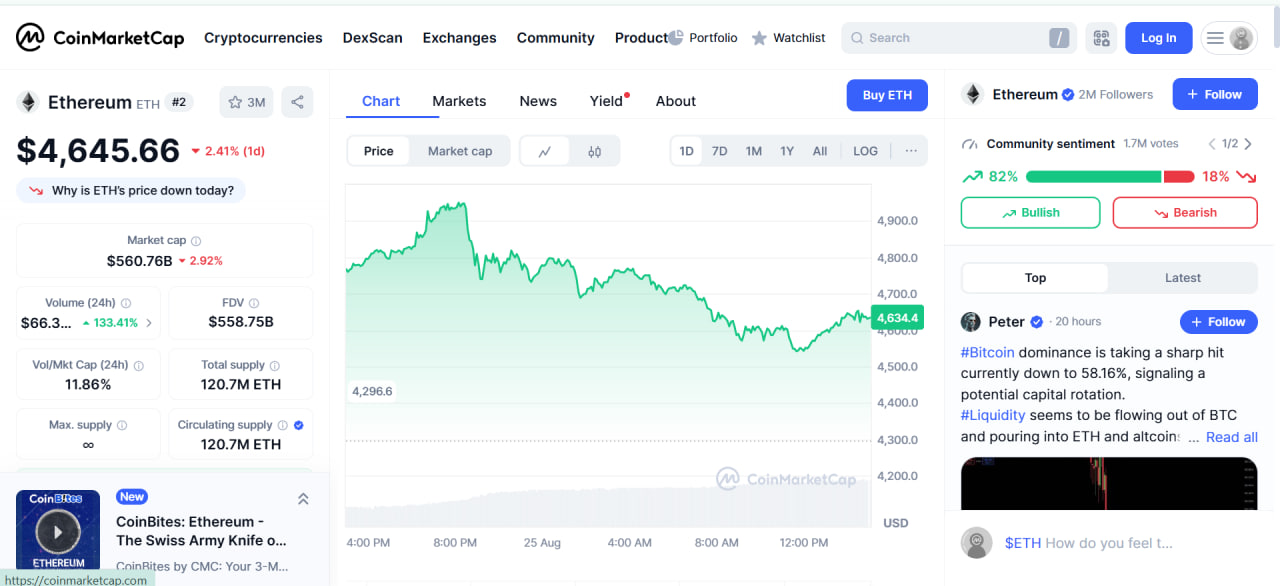Screen dimensions: 1280x586
Task: Click the CoinMarketCap logo
Action: click(100, 38)
